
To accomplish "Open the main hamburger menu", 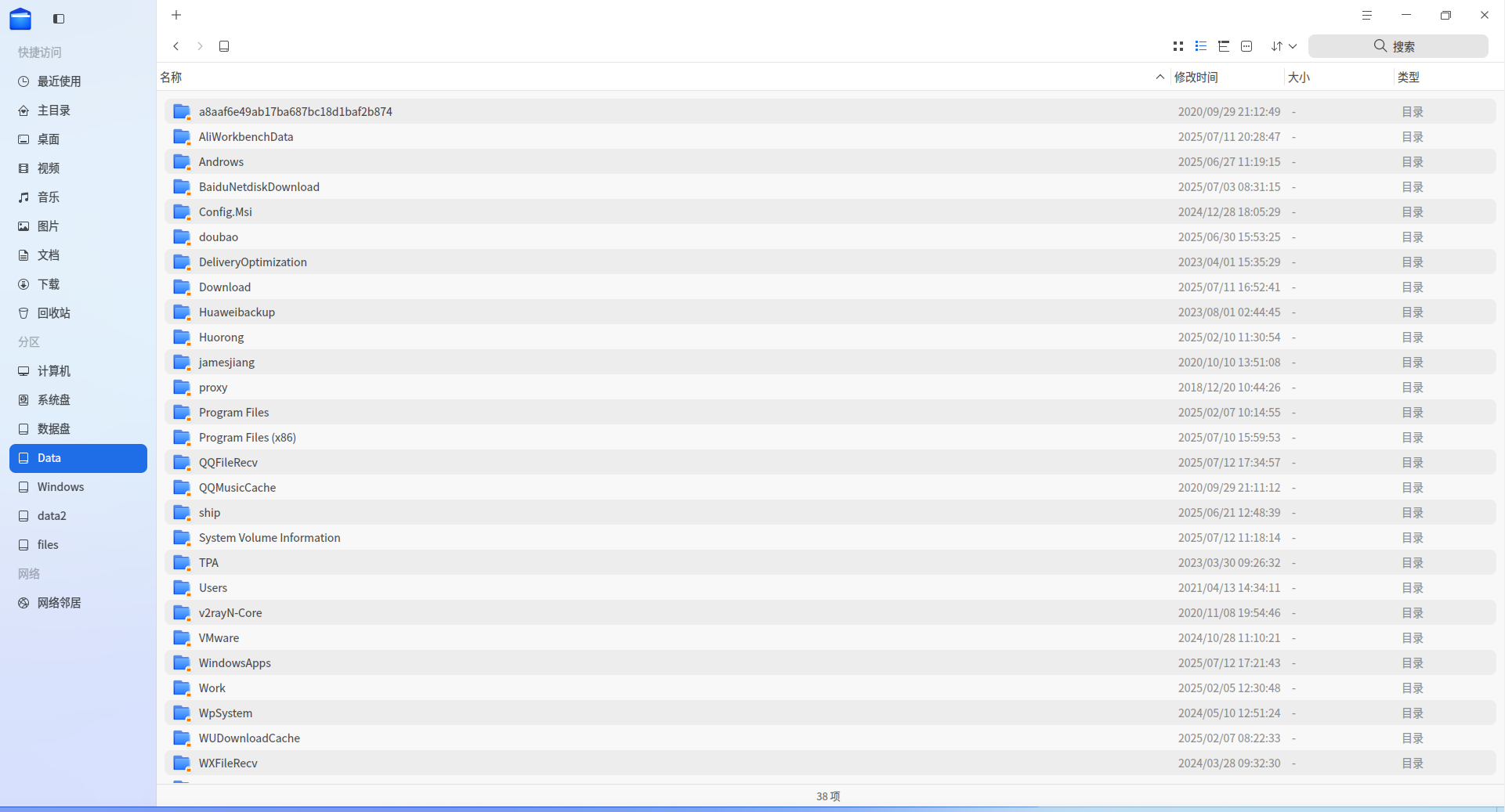I will 1367,15.
